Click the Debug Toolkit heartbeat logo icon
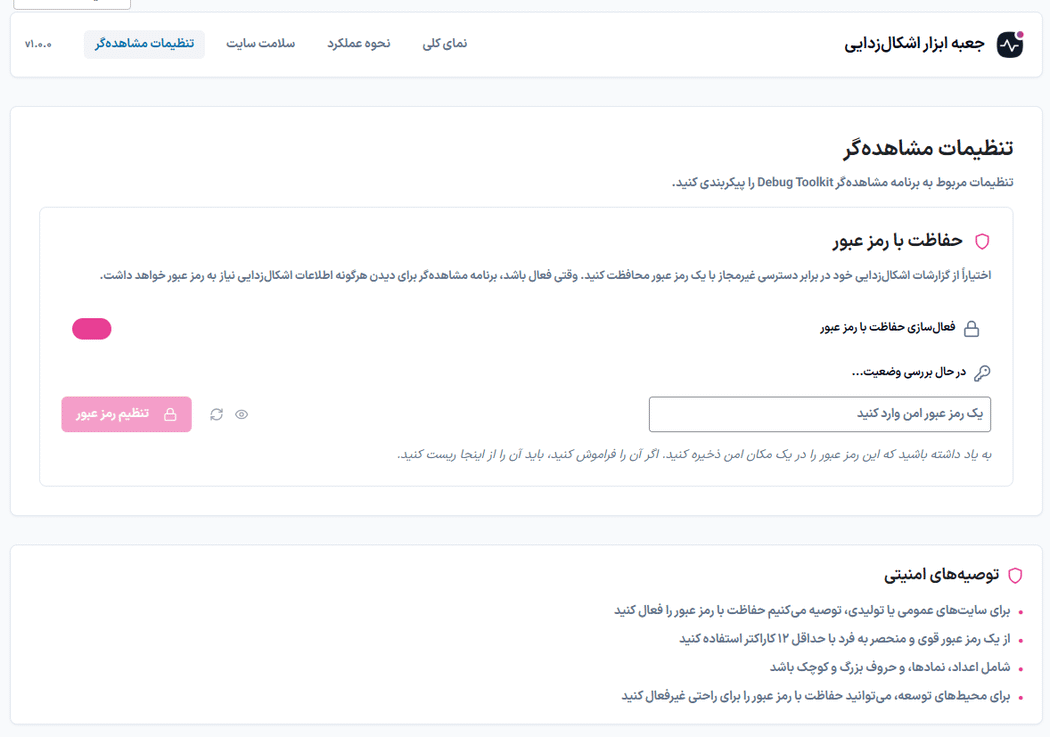This screenshot has width=1050, height=737. tap(1010, 45)
